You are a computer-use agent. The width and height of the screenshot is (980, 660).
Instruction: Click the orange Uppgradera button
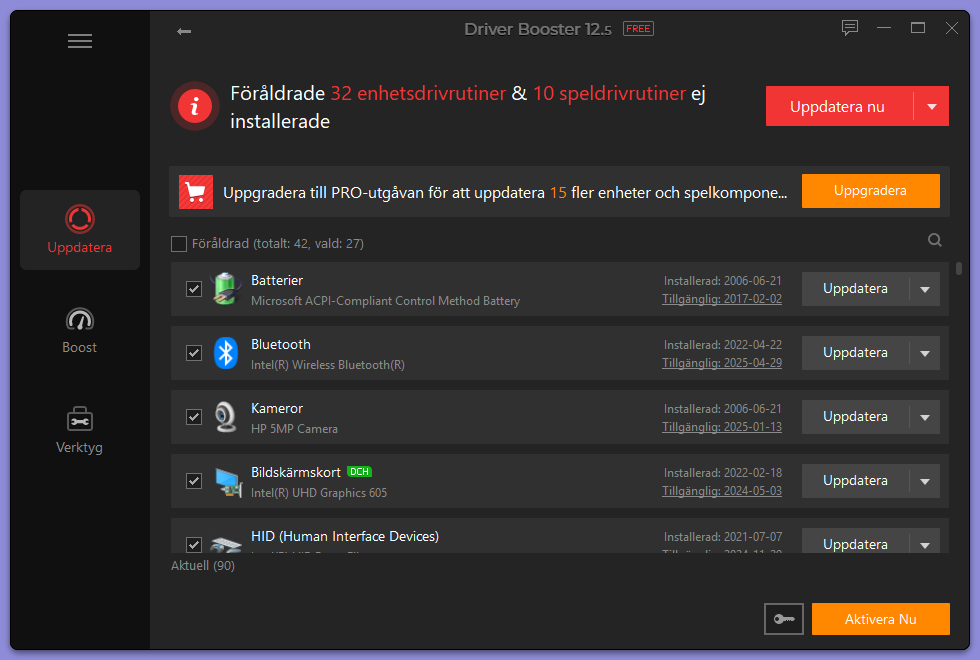[x=870, y=191]
